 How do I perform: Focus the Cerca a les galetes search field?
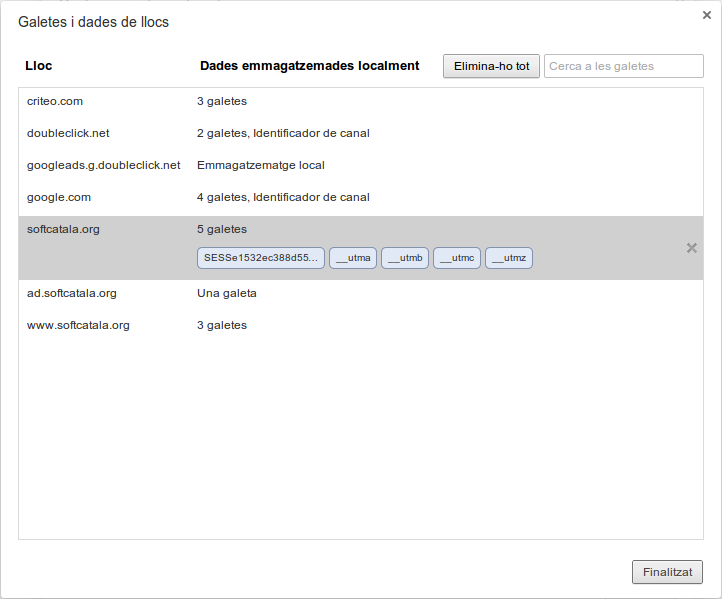pos(624,66)
